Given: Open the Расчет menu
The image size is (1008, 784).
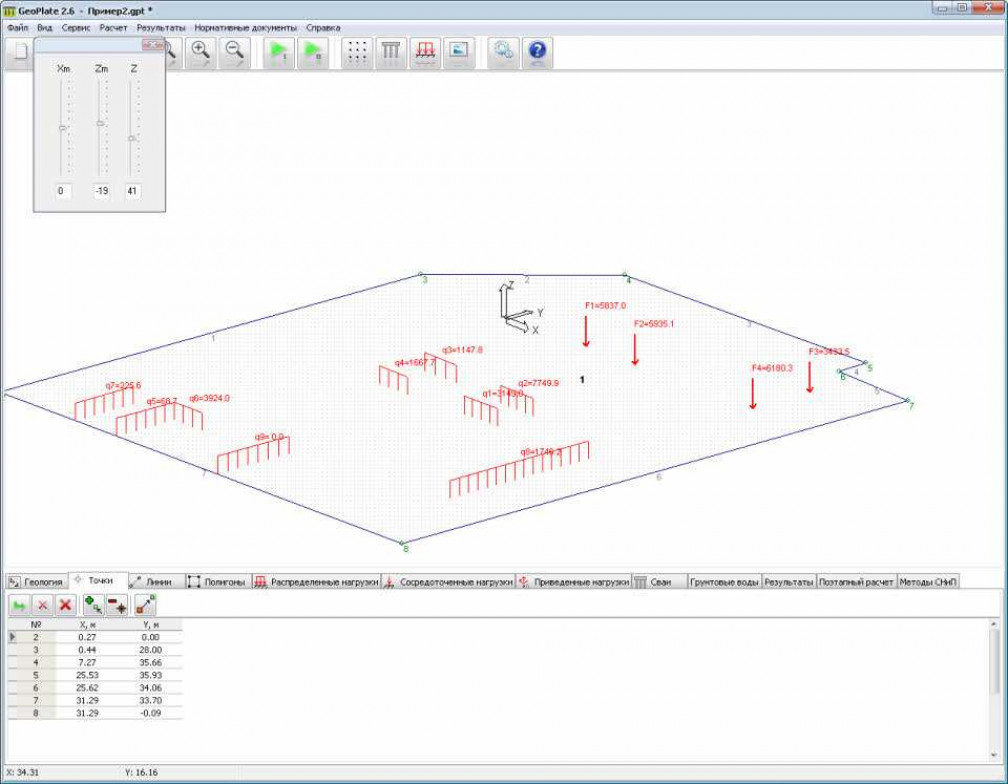Looking at the screenshot, I should click(113, 27).
